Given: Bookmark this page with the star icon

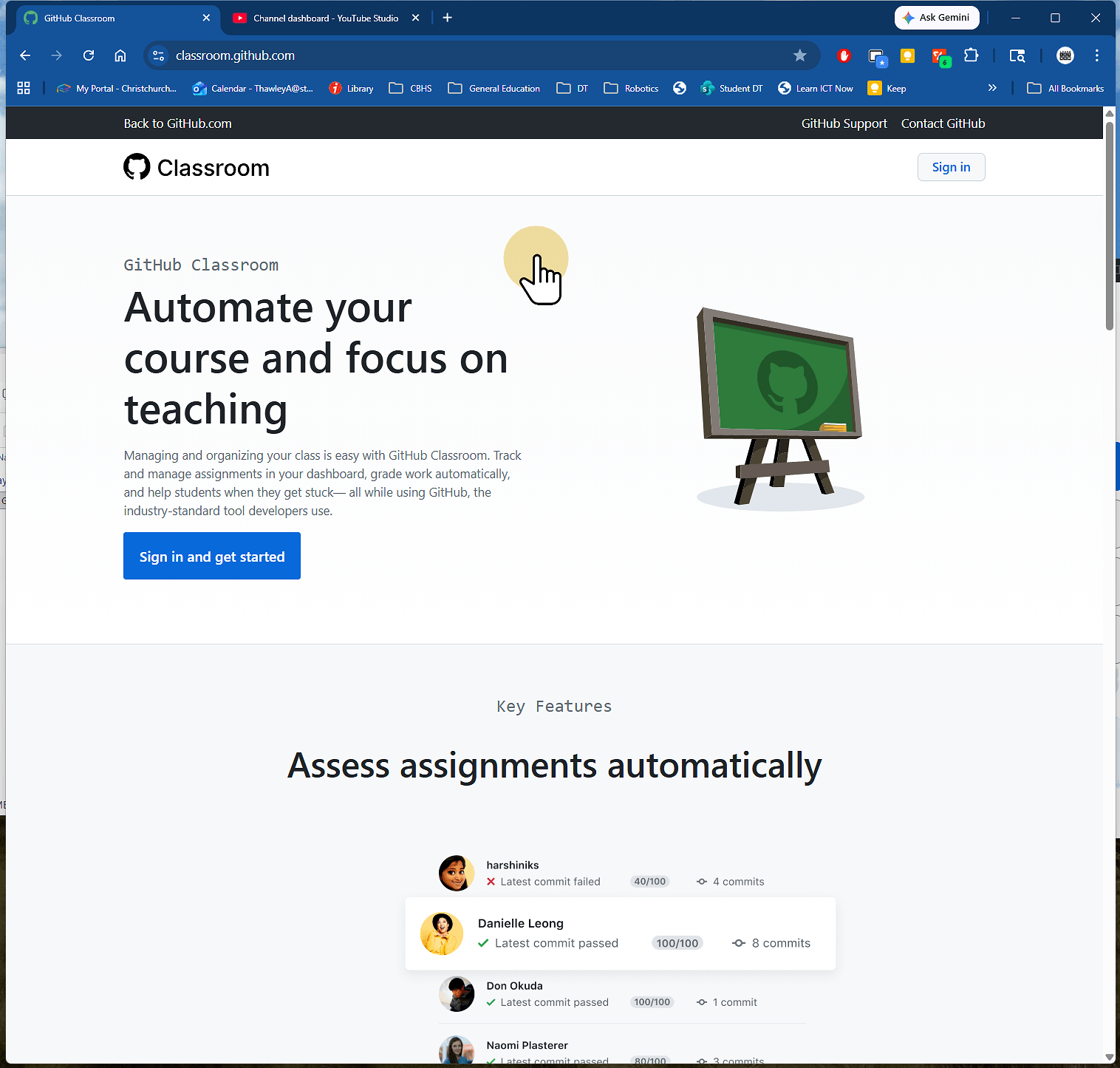Looking at the screenshot, I should tap(800, 55).
